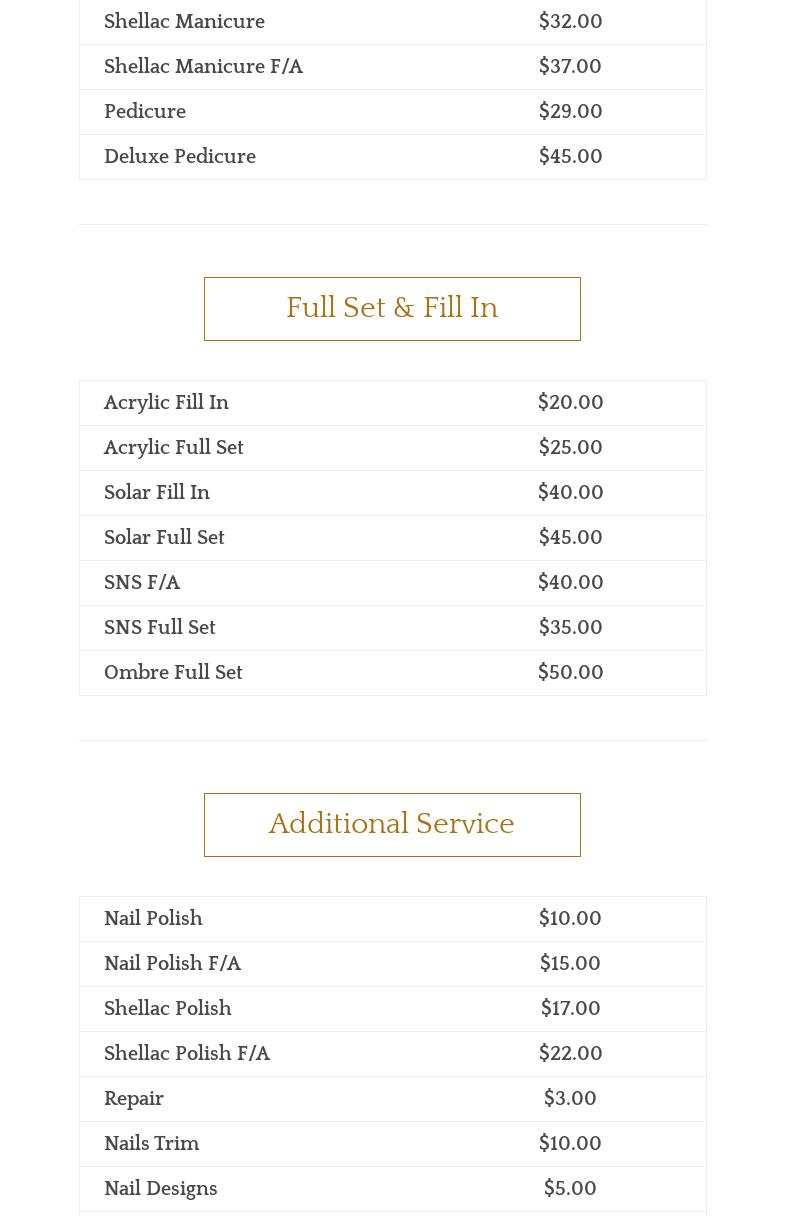
Task: Click the Shellac Manicure F/A service name
Action: pyautogui.click(x=203, y=67)
